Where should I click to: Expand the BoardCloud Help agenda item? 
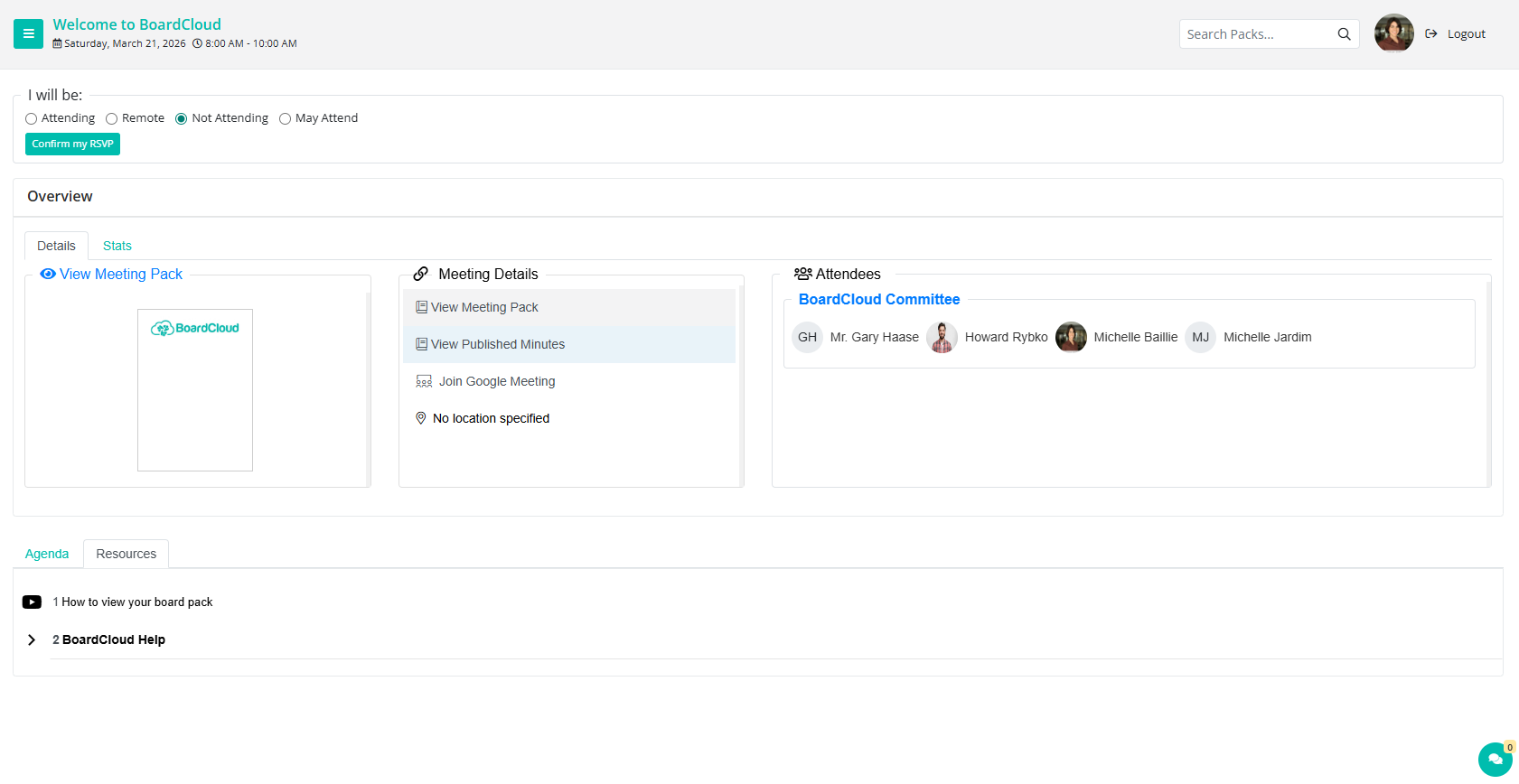tap(32, 639)
